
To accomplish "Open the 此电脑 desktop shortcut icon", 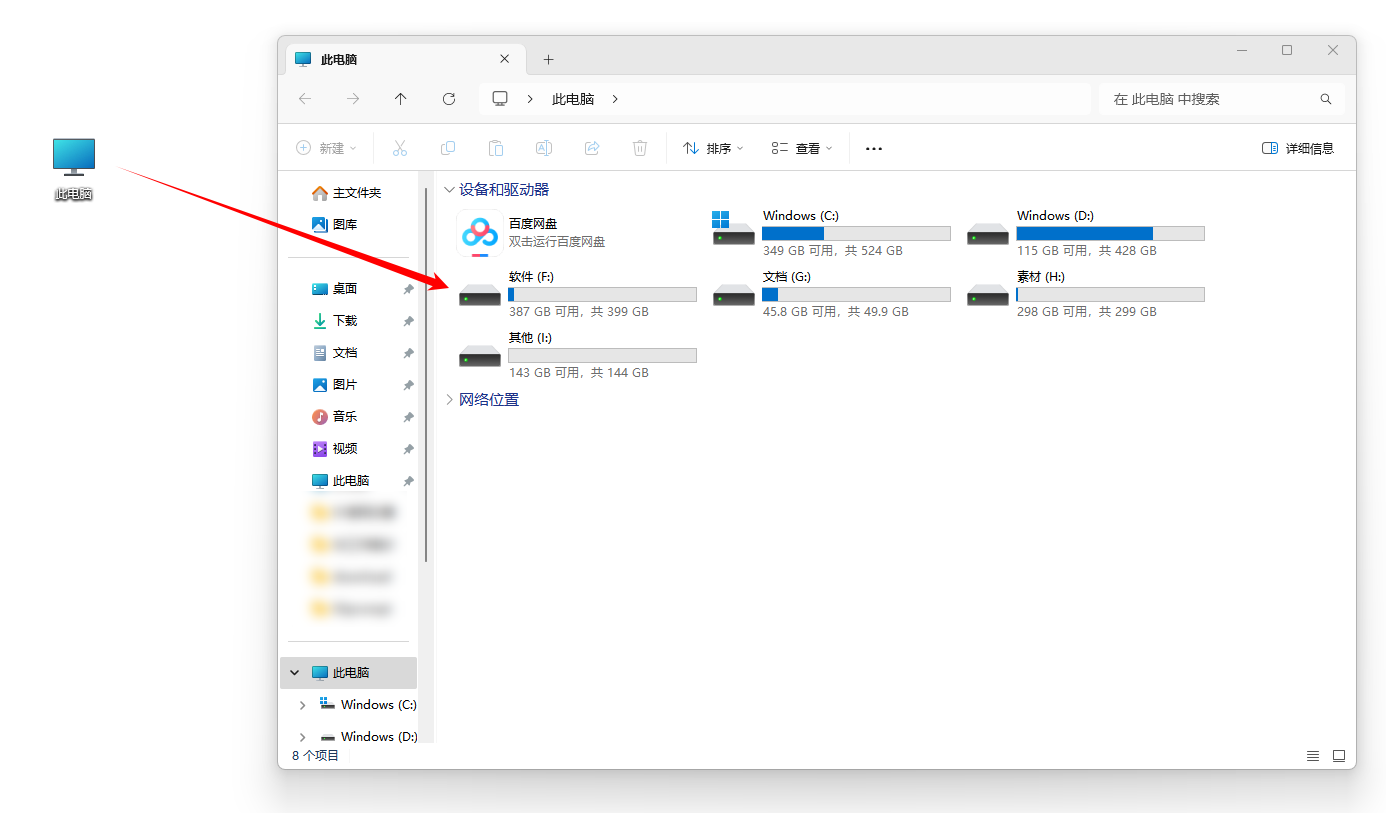I will pyautogui.click(x=74, y=158).
